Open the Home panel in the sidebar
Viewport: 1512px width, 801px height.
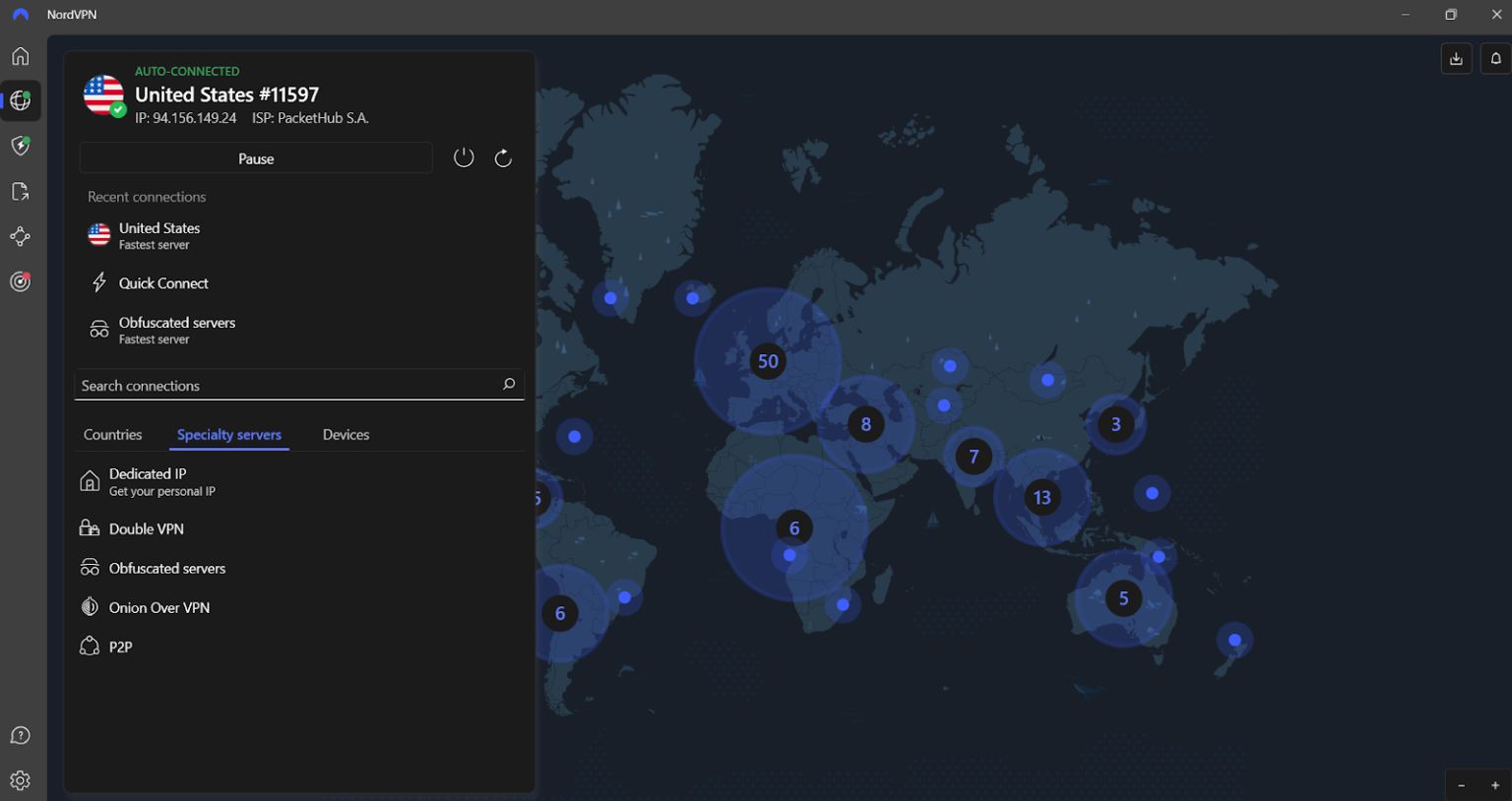[x=20, y=56]
